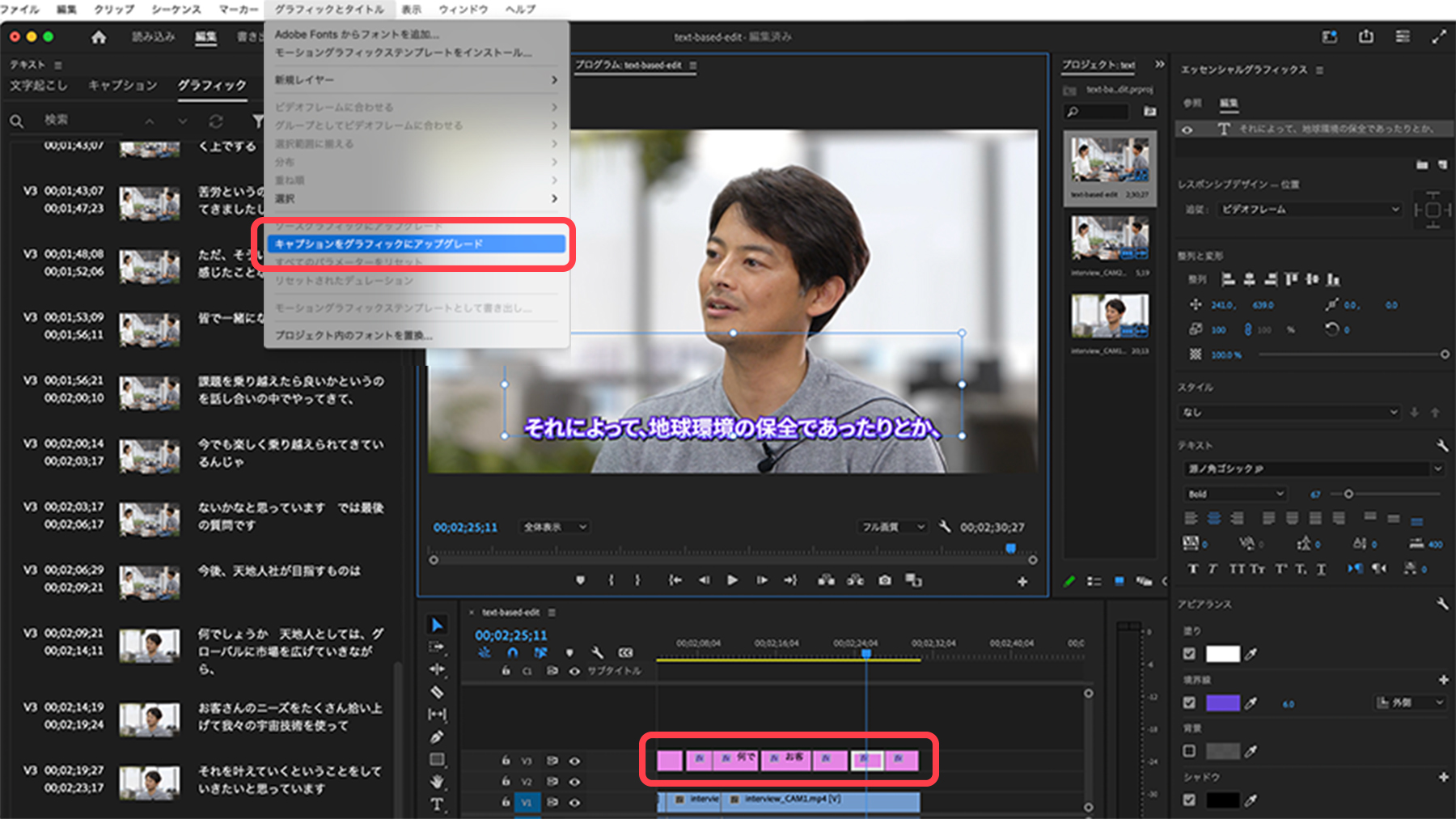Image resolution: width=1456 pixels, height=819 pixels.
Task: Click the refresh icon in the Text panel
Action: [215, 121]
